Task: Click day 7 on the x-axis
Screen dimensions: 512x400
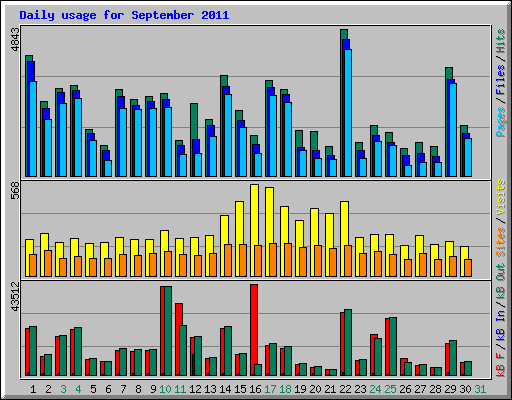Action: [x=123, y=389]
